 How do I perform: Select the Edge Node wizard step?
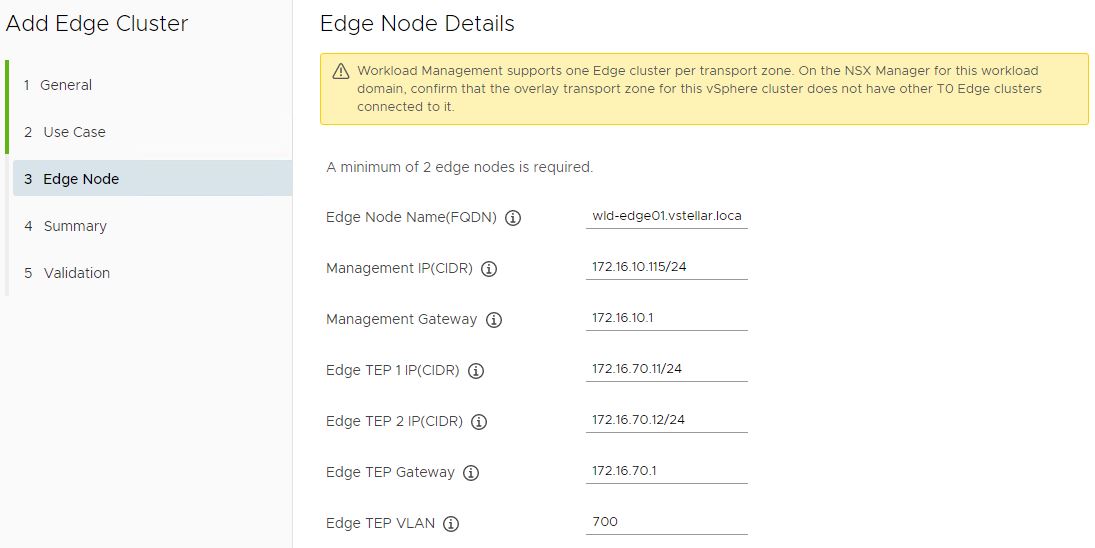pyautogui.click(x=81, y=179)
